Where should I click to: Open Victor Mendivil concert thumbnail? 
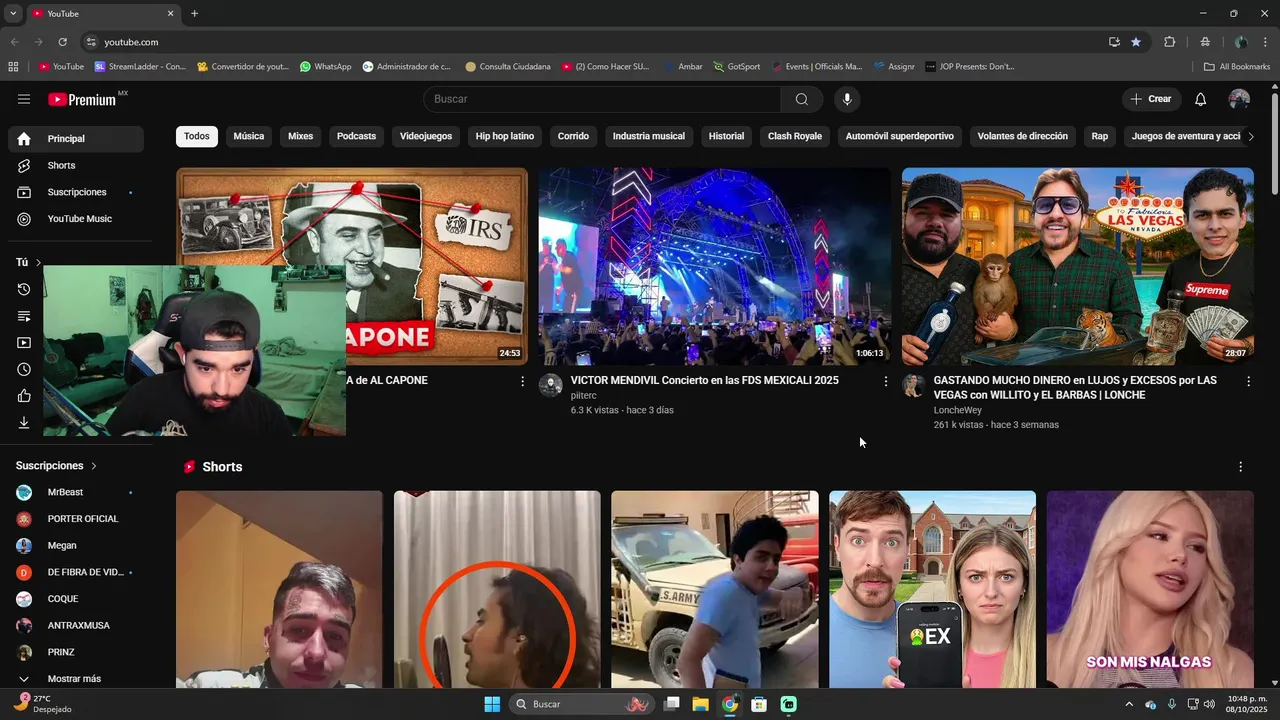(x=714, y=266)
